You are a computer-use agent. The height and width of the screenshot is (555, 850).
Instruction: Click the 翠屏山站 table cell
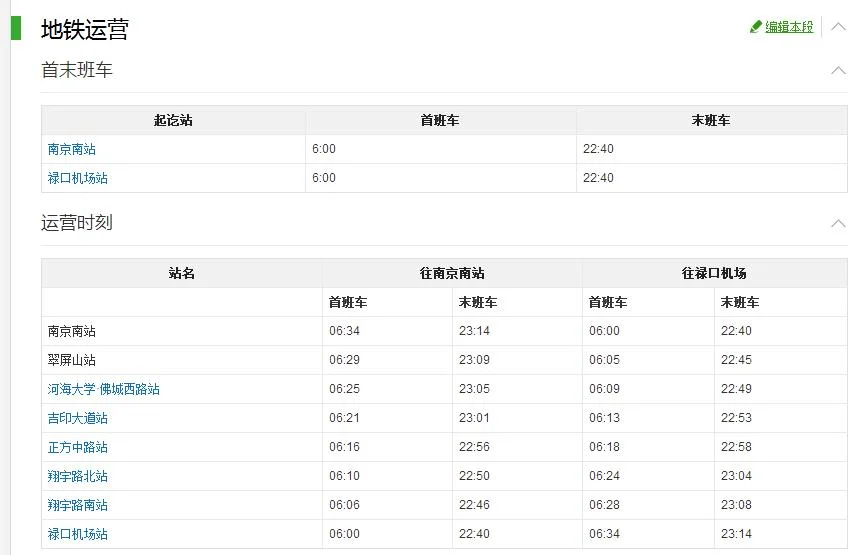(72, 360)
